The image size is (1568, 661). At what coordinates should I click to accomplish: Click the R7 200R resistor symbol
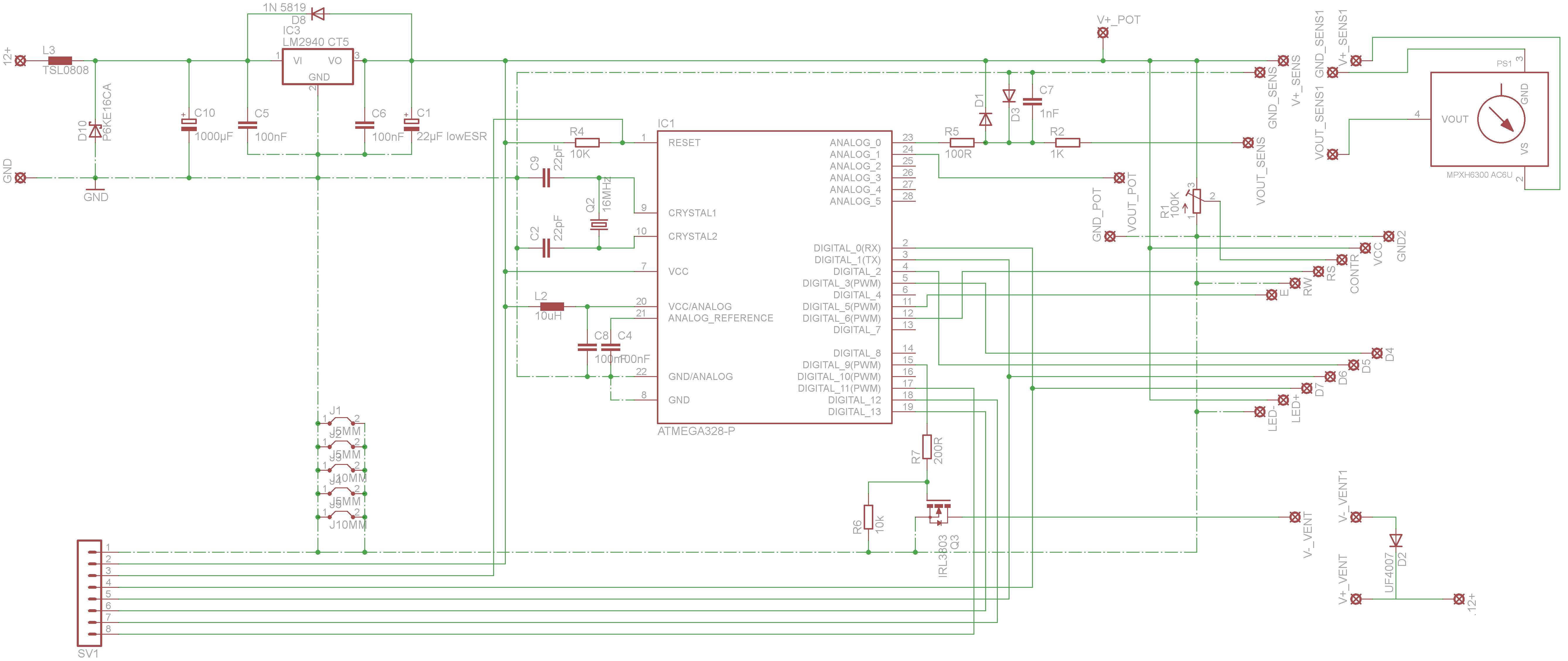(927, 447)
